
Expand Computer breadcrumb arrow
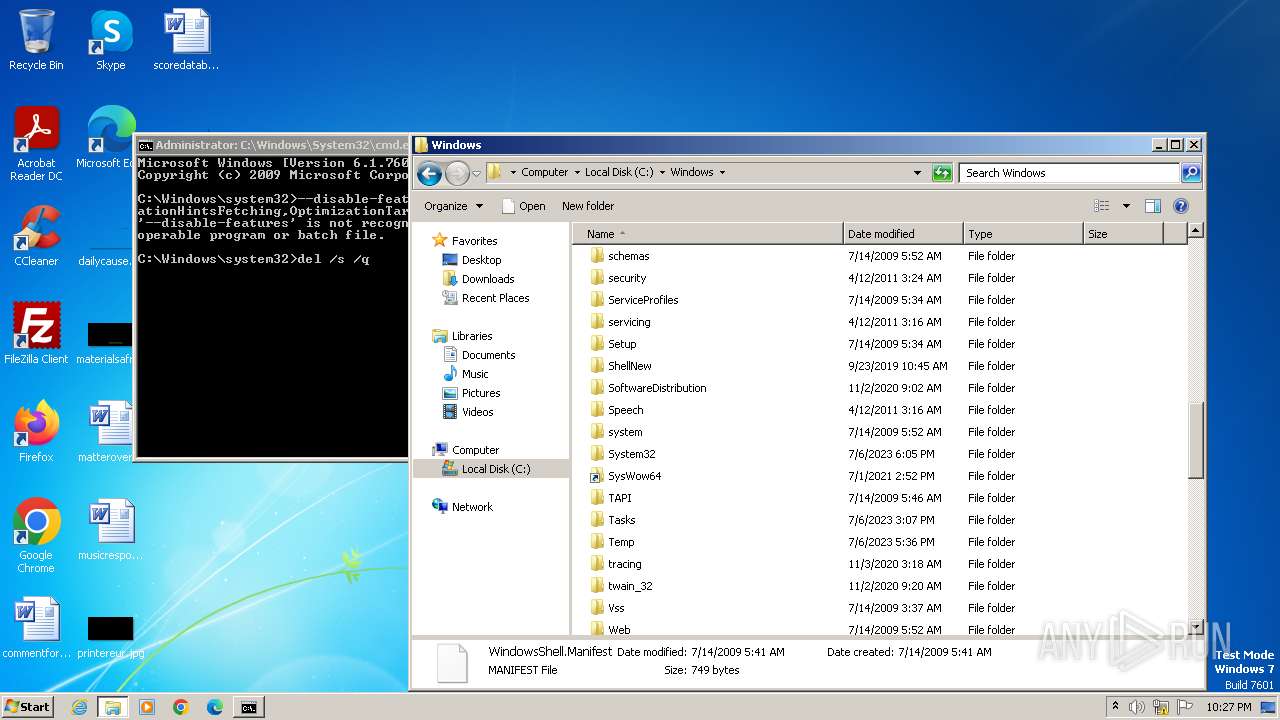pyautogui.click(x=576, y=173)
